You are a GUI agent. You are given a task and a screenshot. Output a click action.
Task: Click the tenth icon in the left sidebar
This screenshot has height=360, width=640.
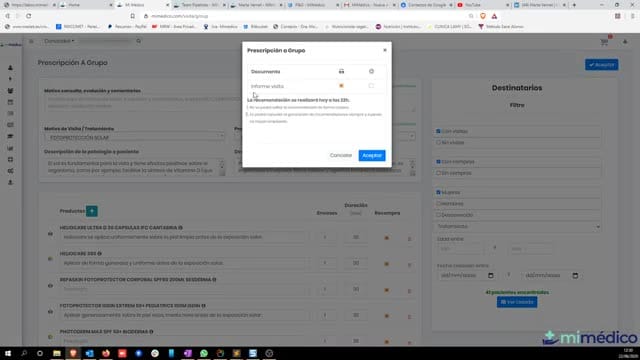coord(10,171)
